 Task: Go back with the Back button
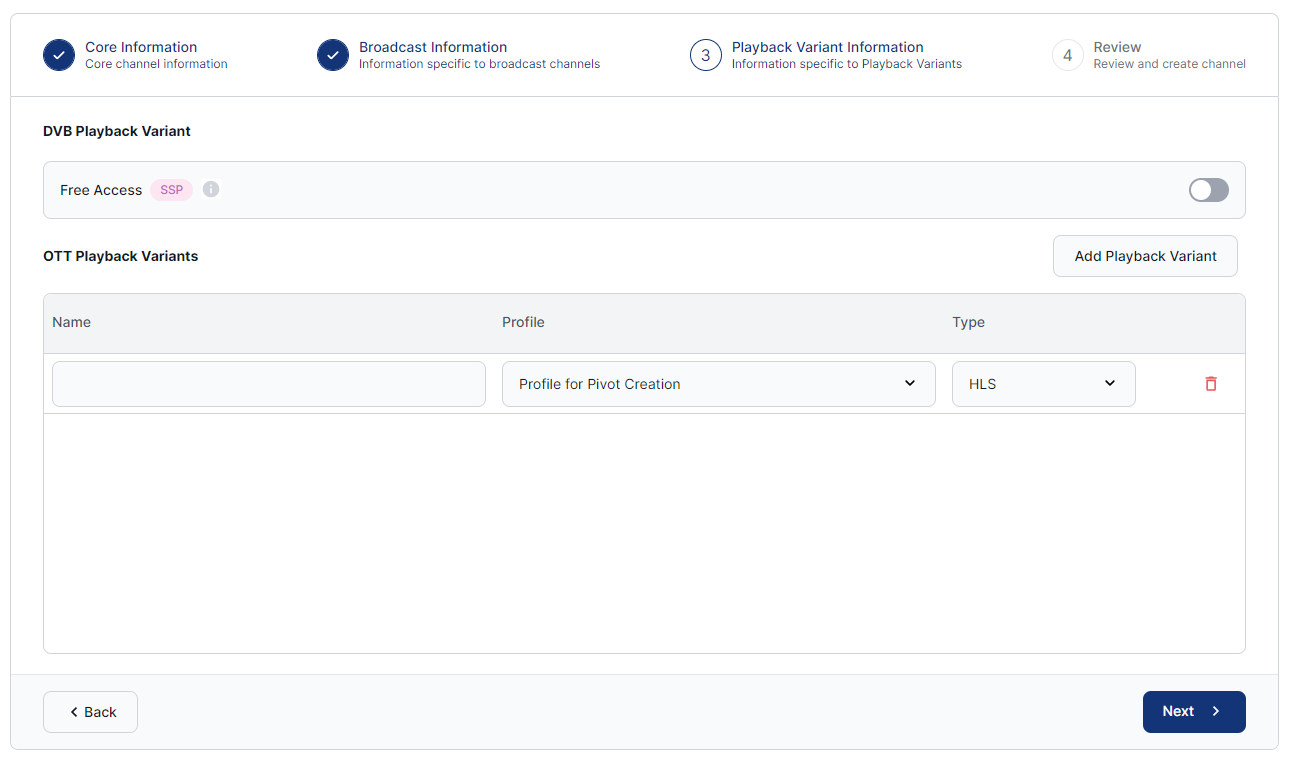tap(90, 712)
